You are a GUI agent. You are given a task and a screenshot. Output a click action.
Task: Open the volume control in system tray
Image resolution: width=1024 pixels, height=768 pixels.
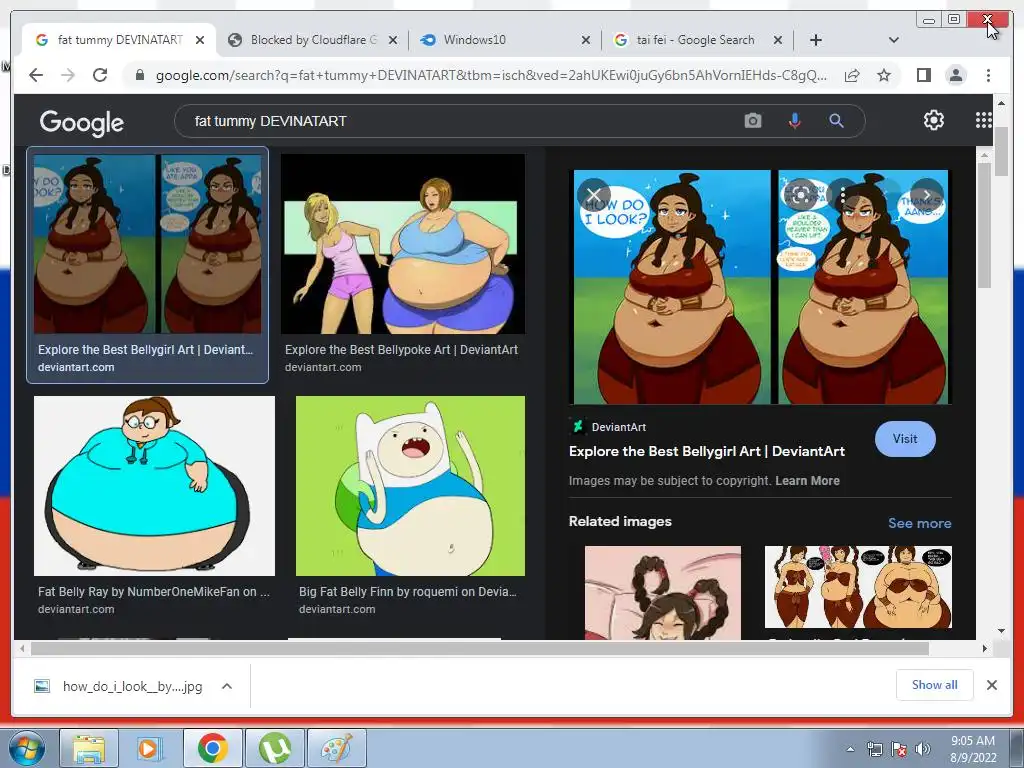pos(922,749)
